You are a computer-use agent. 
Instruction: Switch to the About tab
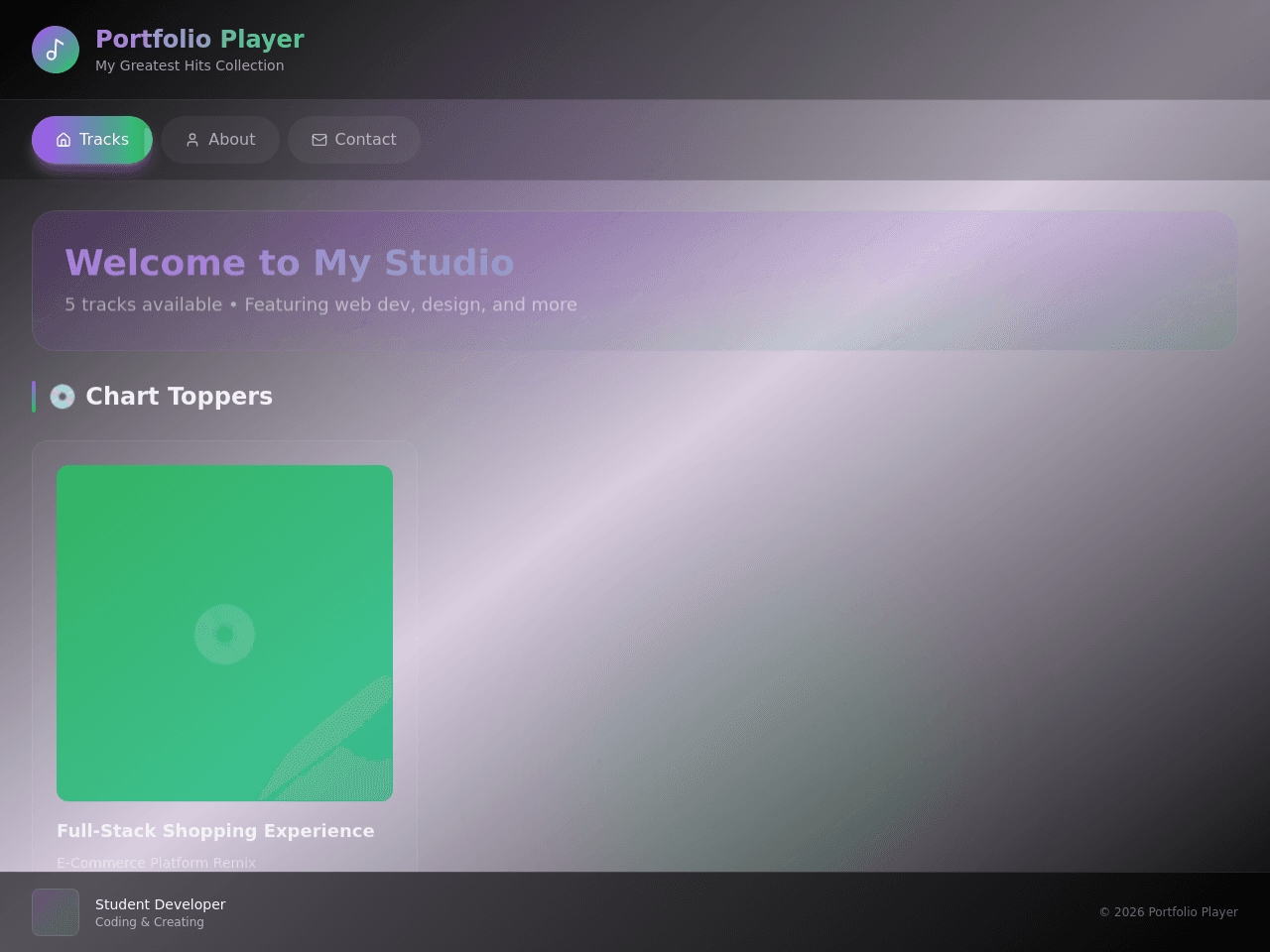[220, 140]
